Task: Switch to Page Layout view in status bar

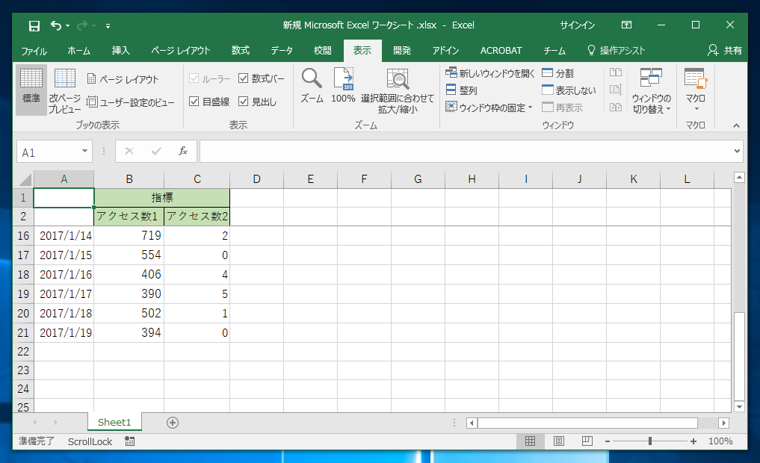Action: [x=558, y=441]
